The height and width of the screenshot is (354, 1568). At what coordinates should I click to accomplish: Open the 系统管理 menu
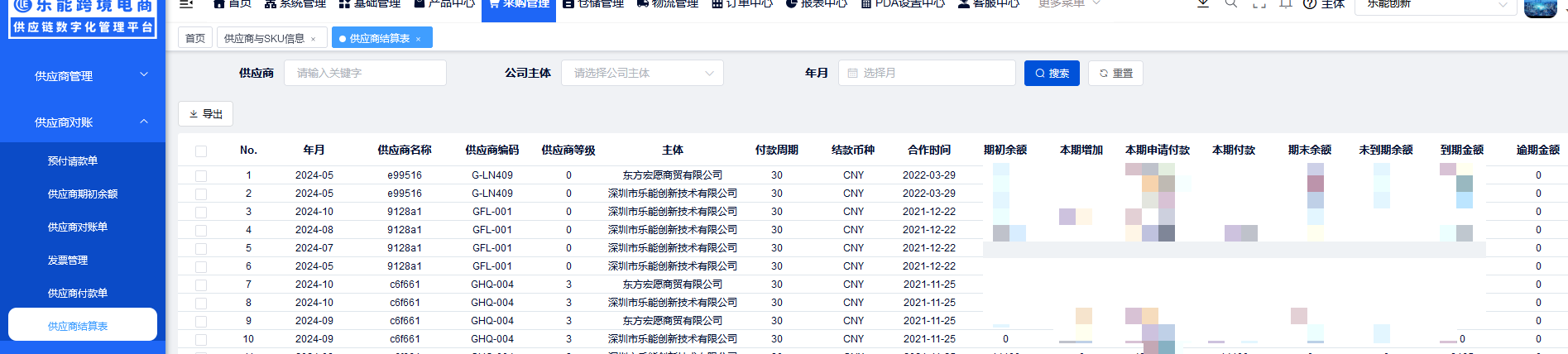295,3
